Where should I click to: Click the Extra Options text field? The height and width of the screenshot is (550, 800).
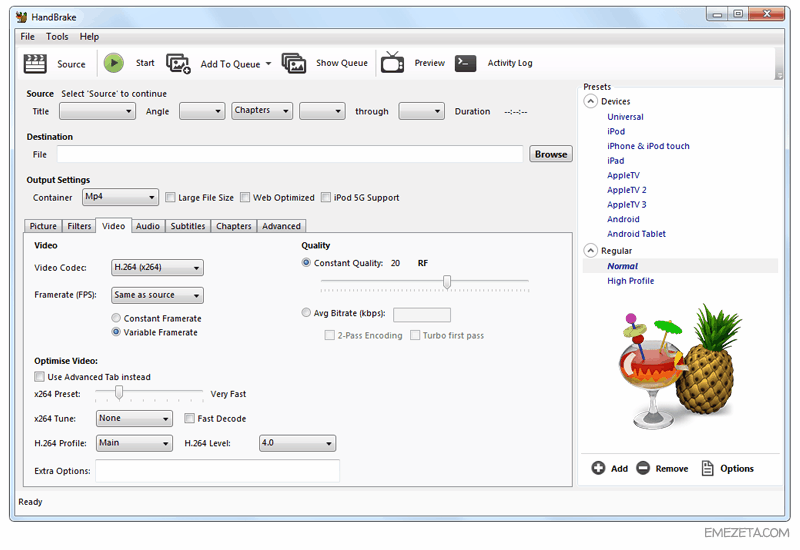tap(217, 470)
